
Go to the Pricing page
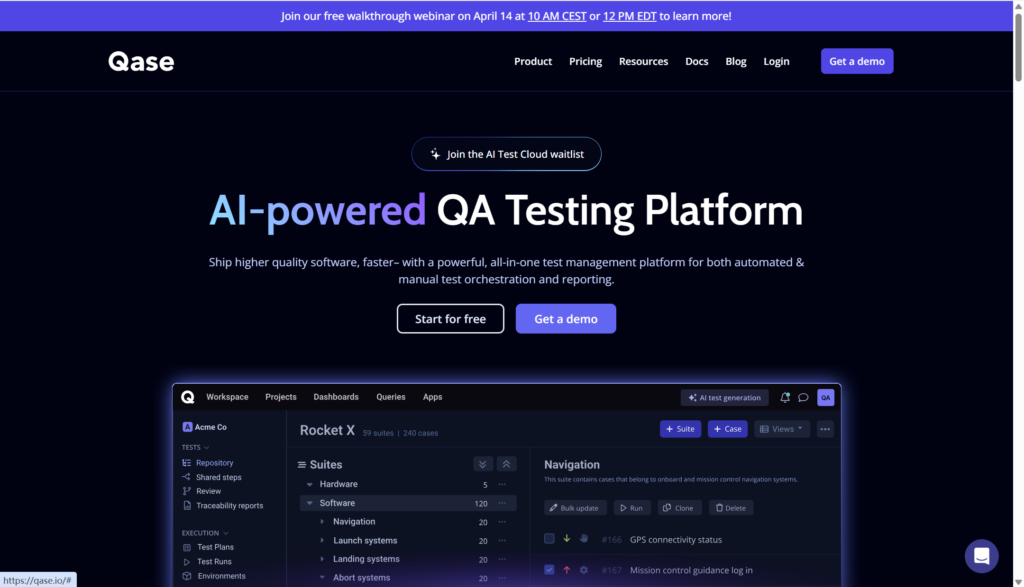(x=585, y=62)
